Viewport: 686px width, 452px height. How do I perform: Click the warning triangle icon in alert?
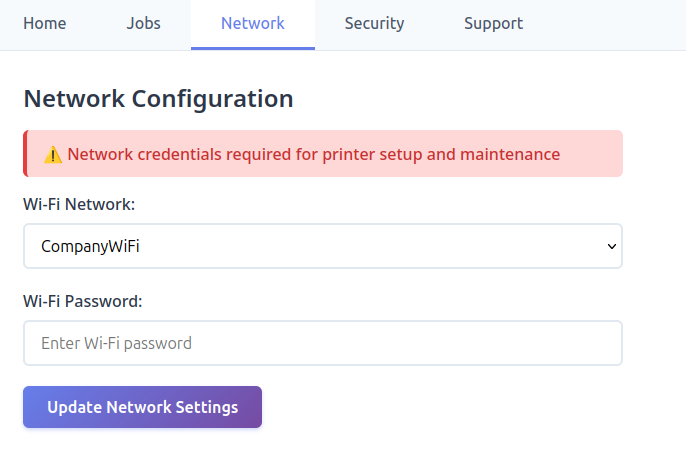(x=53, y=155)
